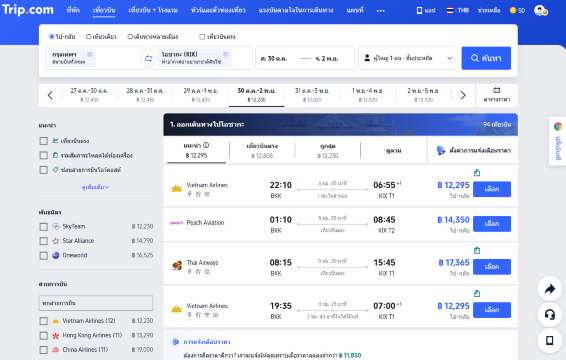
Task: Open the departure date 30 Oct field
Action: coord(274,58)
